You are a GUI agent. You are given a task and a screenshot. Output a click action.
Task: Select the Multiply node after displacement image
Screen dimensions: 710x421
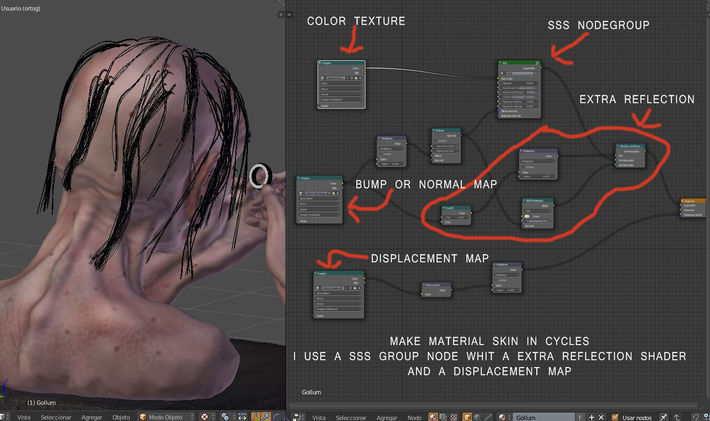coord(507,277)
